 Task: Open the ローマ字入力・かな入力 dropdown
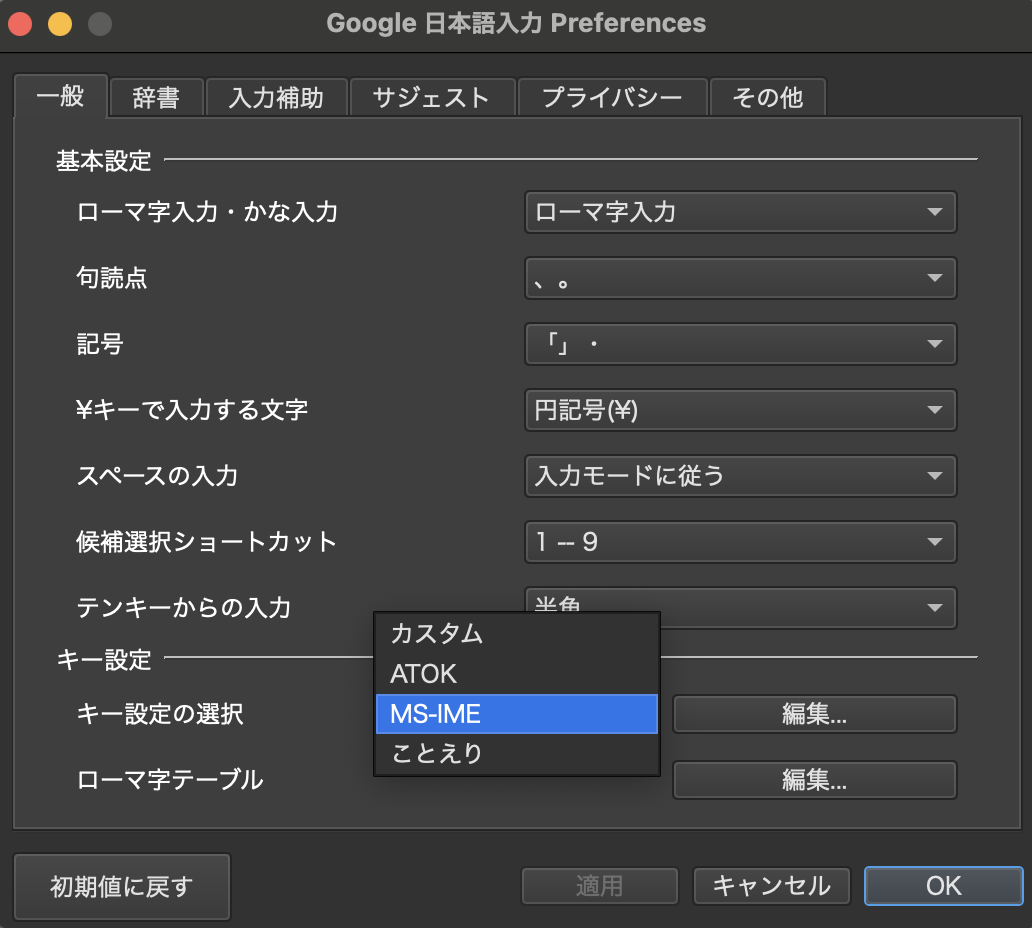(x=740, y=212)
